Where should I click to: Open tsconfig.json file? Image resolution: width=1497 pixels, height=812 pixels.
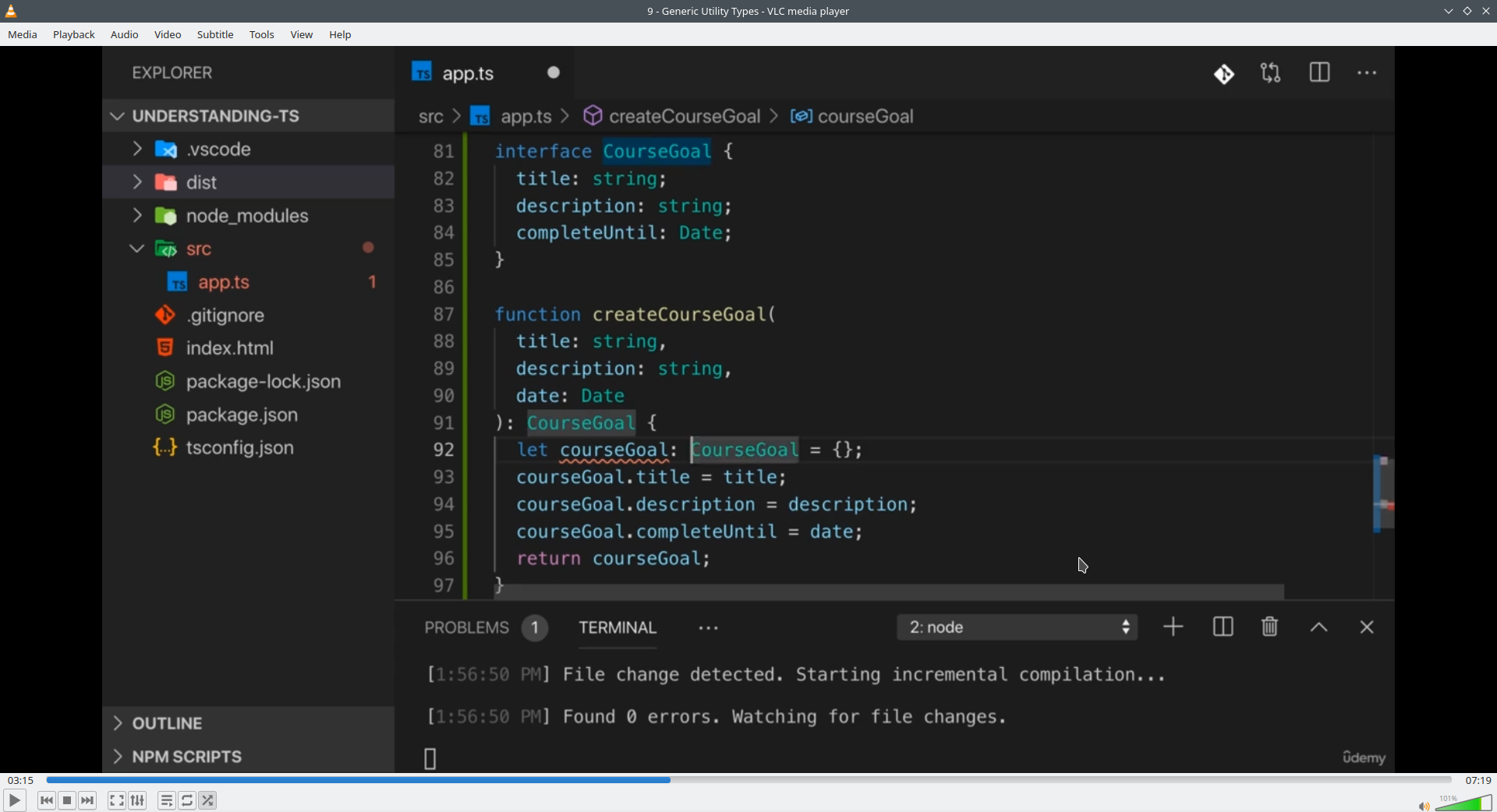pyautogui.click(x=248, y=448)
